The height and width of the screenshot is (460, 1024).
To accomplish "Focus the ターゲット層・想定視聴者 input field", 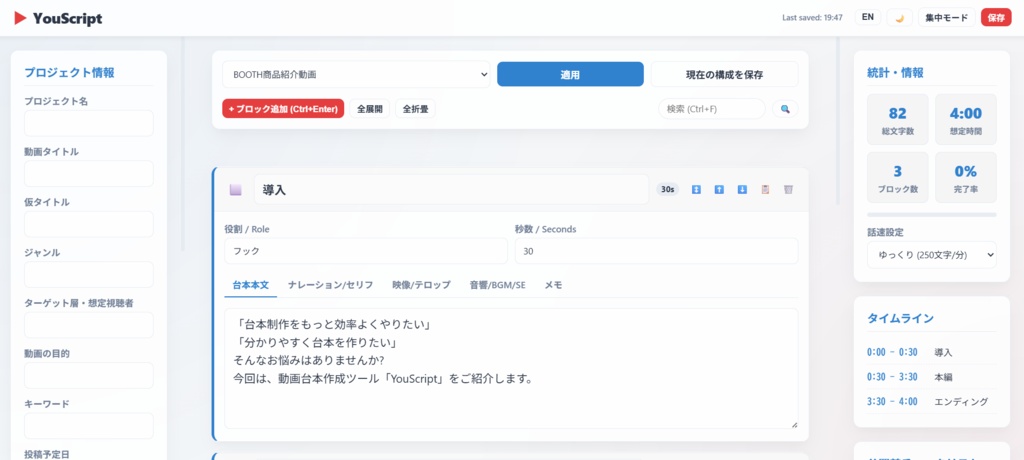I will tap(89, 325).
